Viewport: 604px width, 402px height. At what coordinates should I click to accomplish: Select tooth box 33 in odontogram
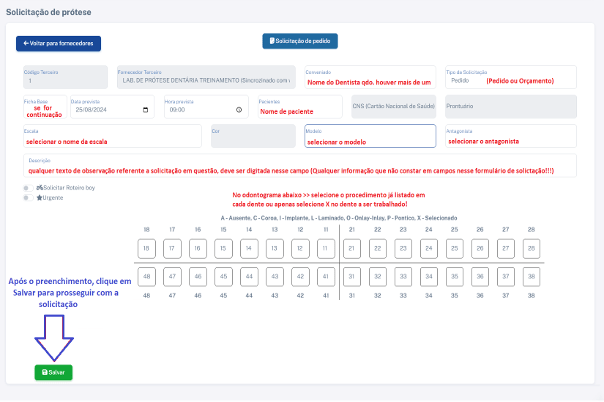(x=403, y=277)
